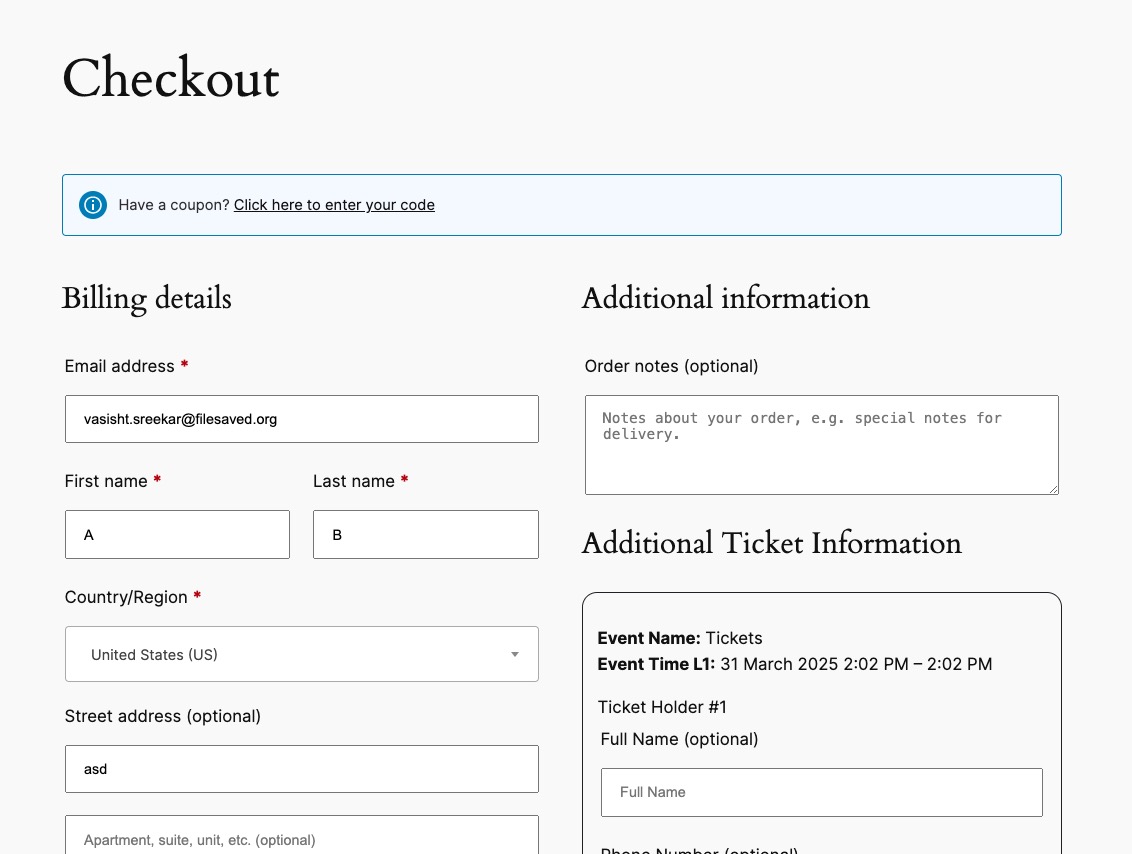
Task: Click the First name label
Action: [106, 481]
